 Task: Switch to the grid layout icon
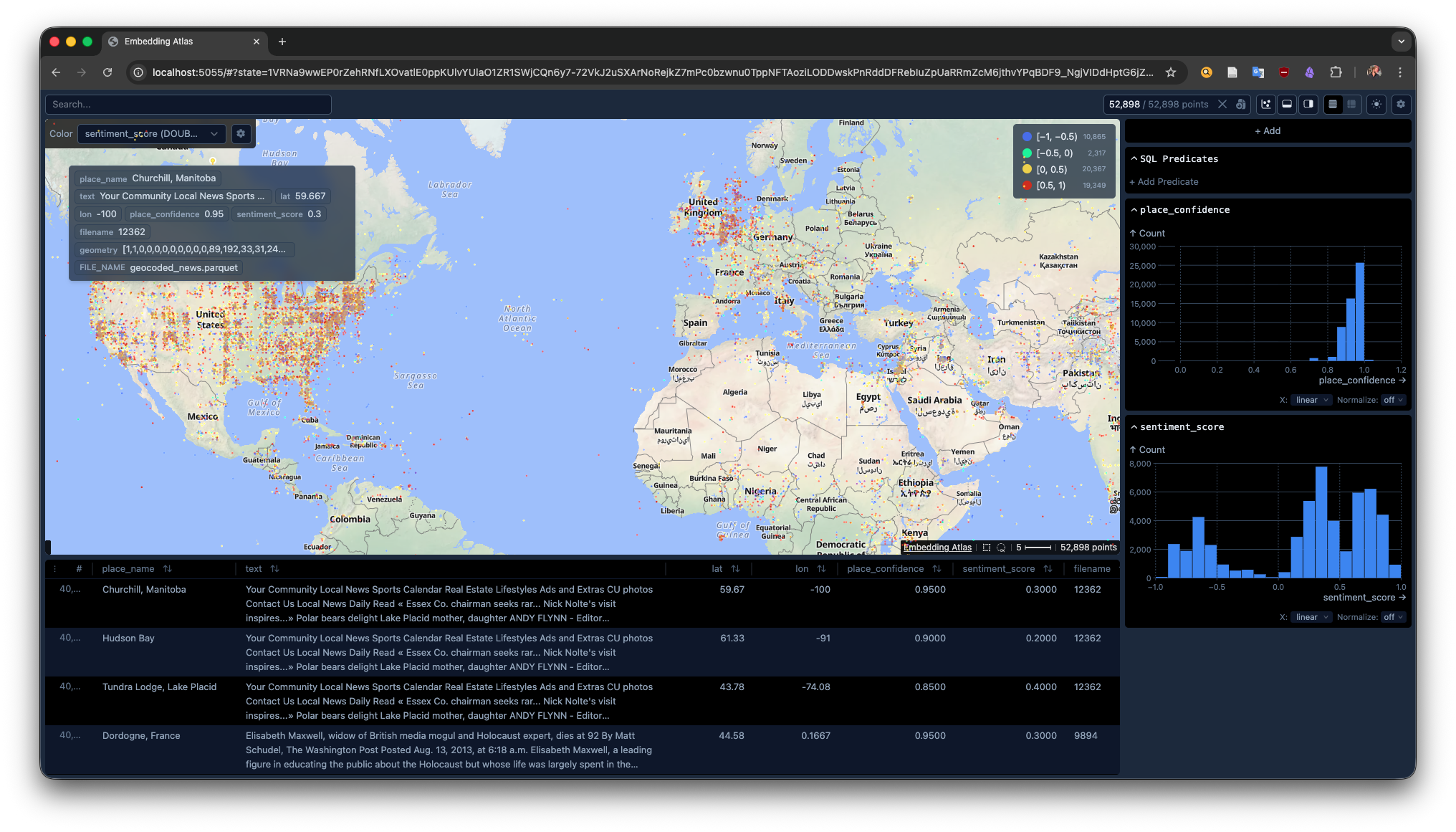[1351, 105]
